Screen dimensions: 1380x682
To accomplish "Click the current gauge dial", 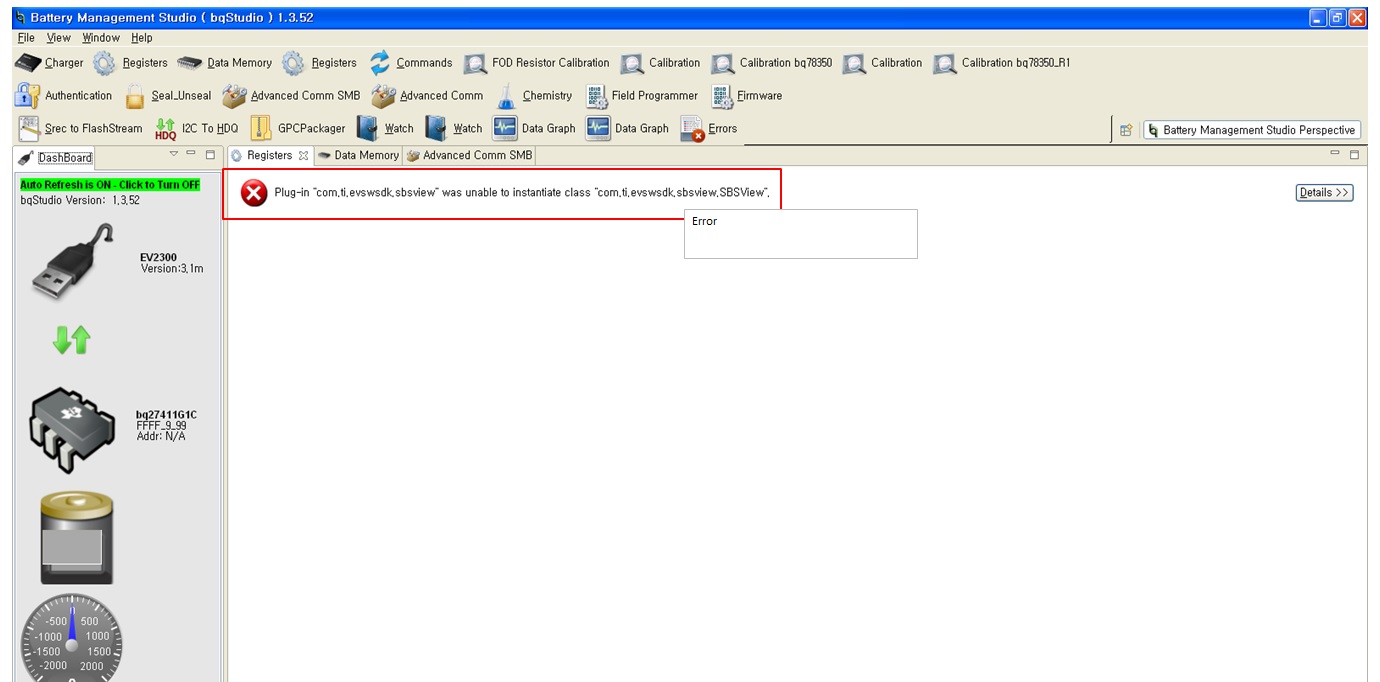I will (x=72, y=640).
